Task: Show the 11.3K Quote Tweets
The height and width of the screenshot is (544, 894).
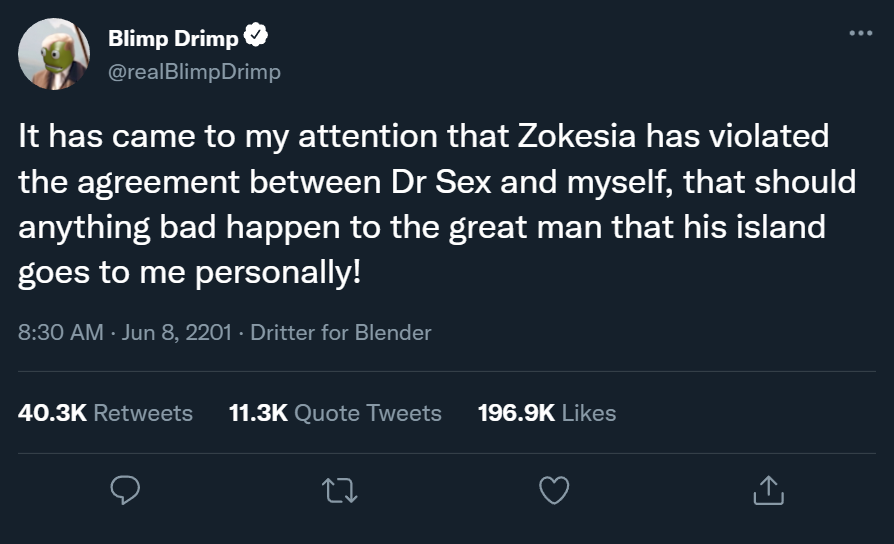Action: click(x=335, y=413)
